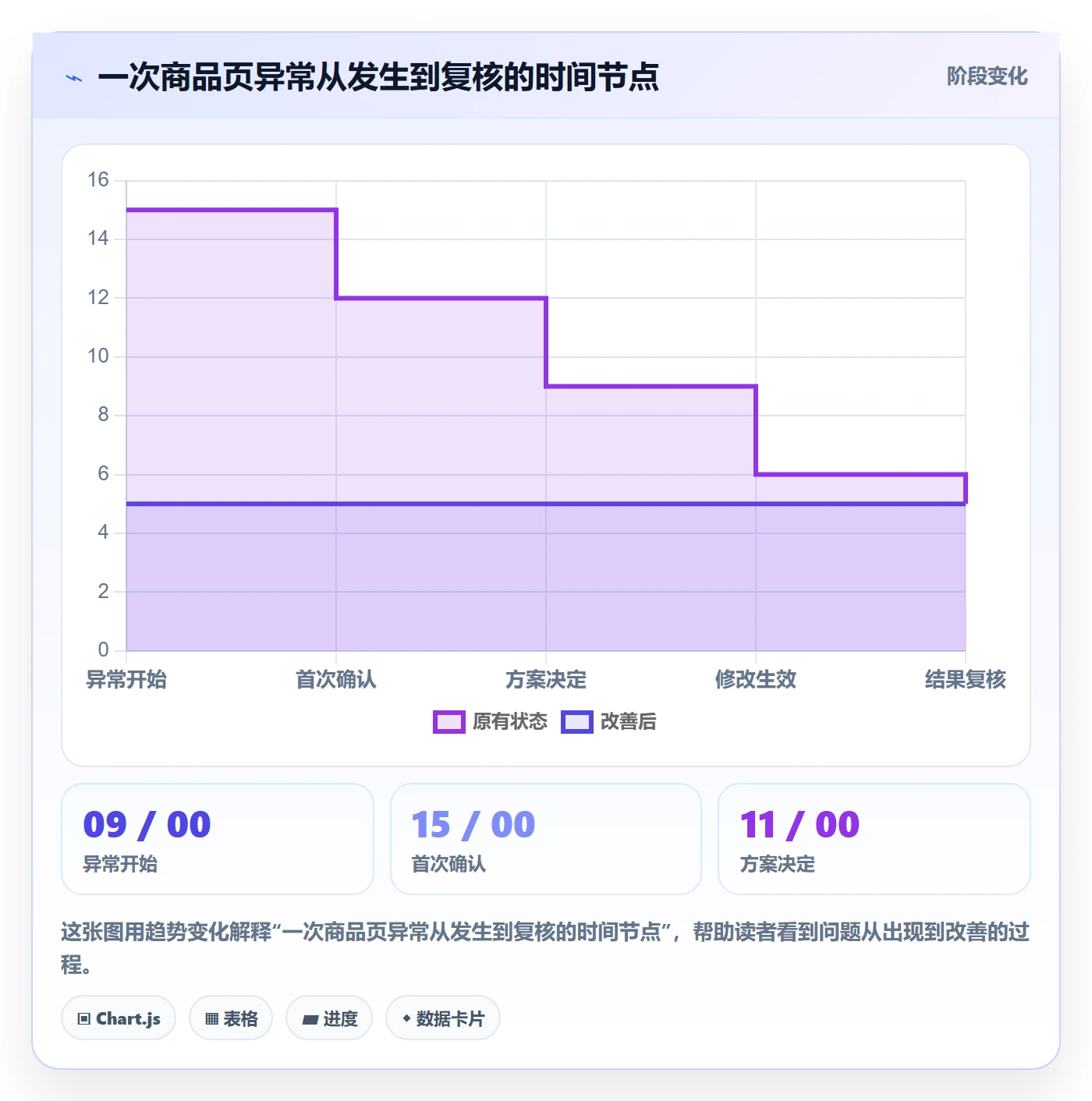Click the y-axis value 8

coord(103,415)
